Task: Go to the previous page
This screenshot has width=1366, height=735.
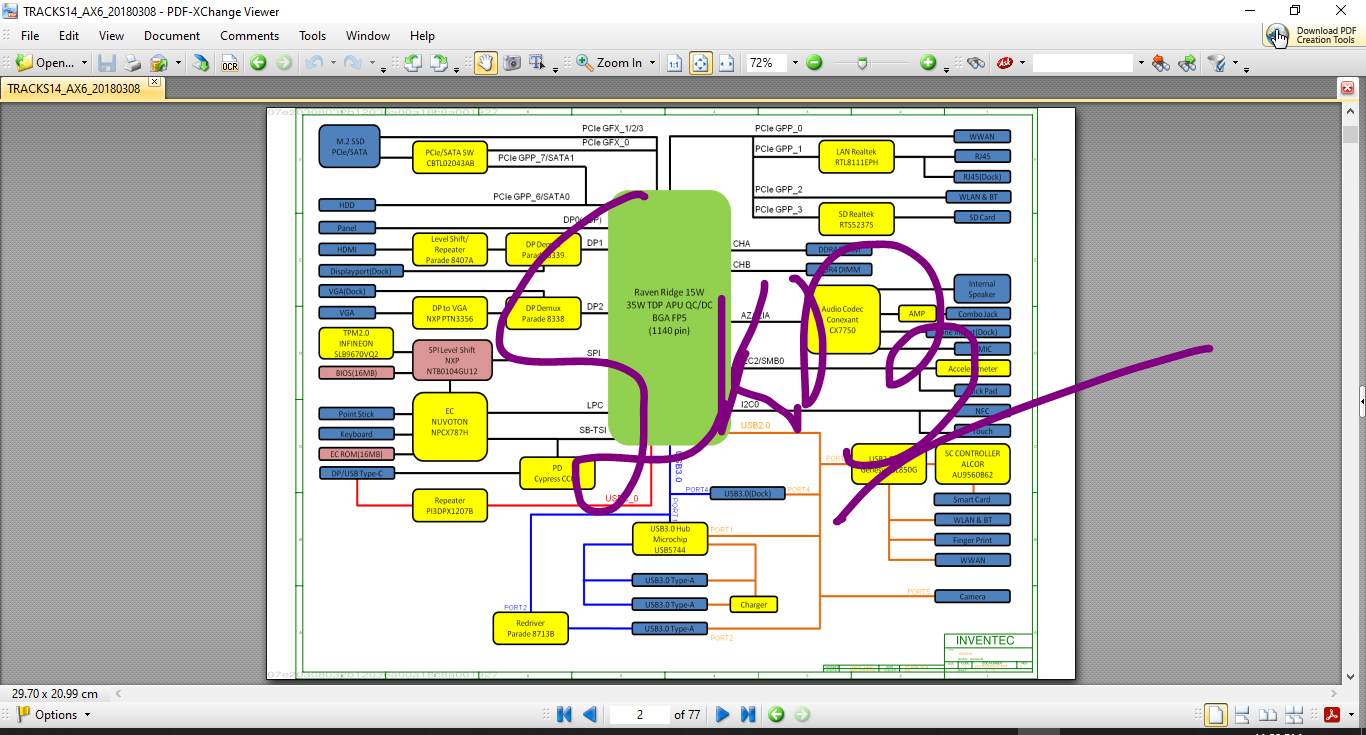Action: 590,714
